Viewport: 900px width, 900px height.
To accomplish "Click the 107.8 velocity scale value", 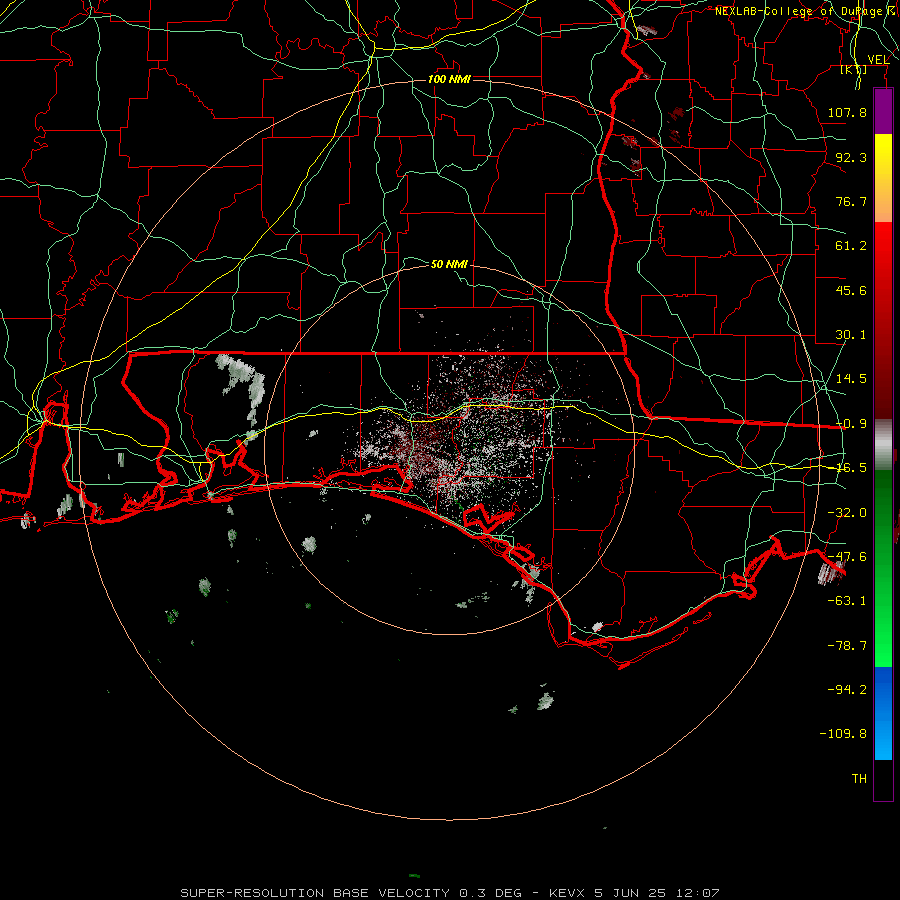I will pos(847,112).
